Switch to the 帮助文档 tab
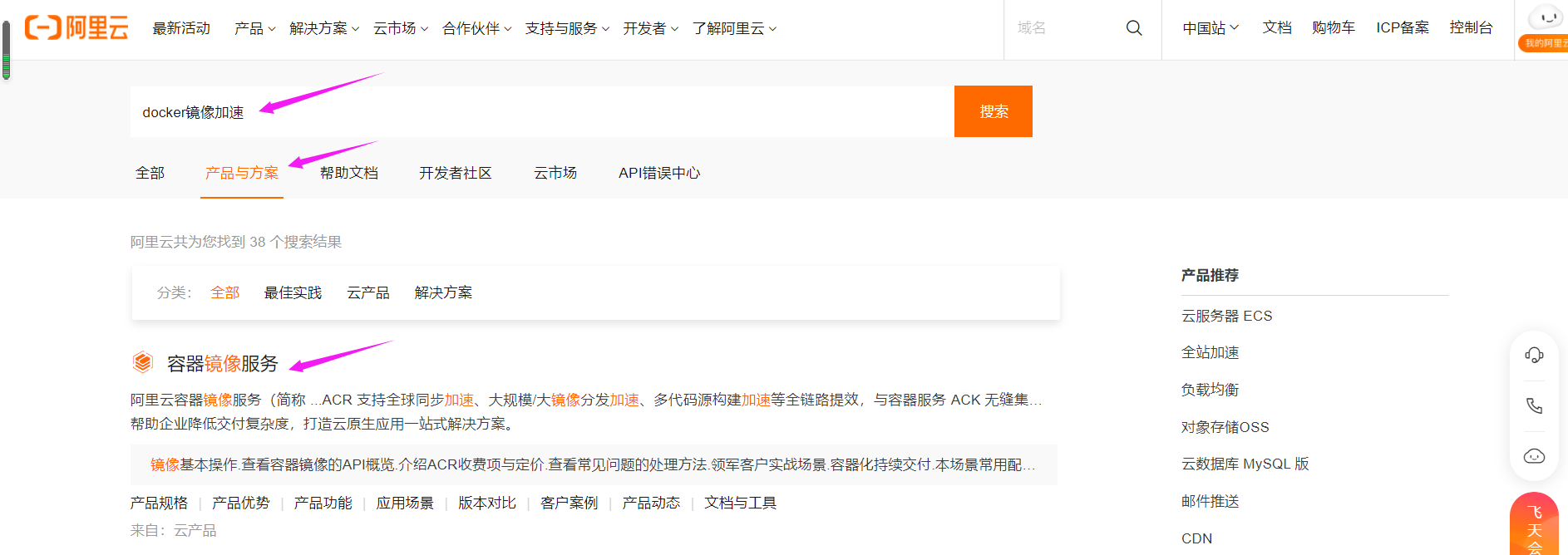The height and width of the screenshot is (555, 1568). tap(349, 173)
